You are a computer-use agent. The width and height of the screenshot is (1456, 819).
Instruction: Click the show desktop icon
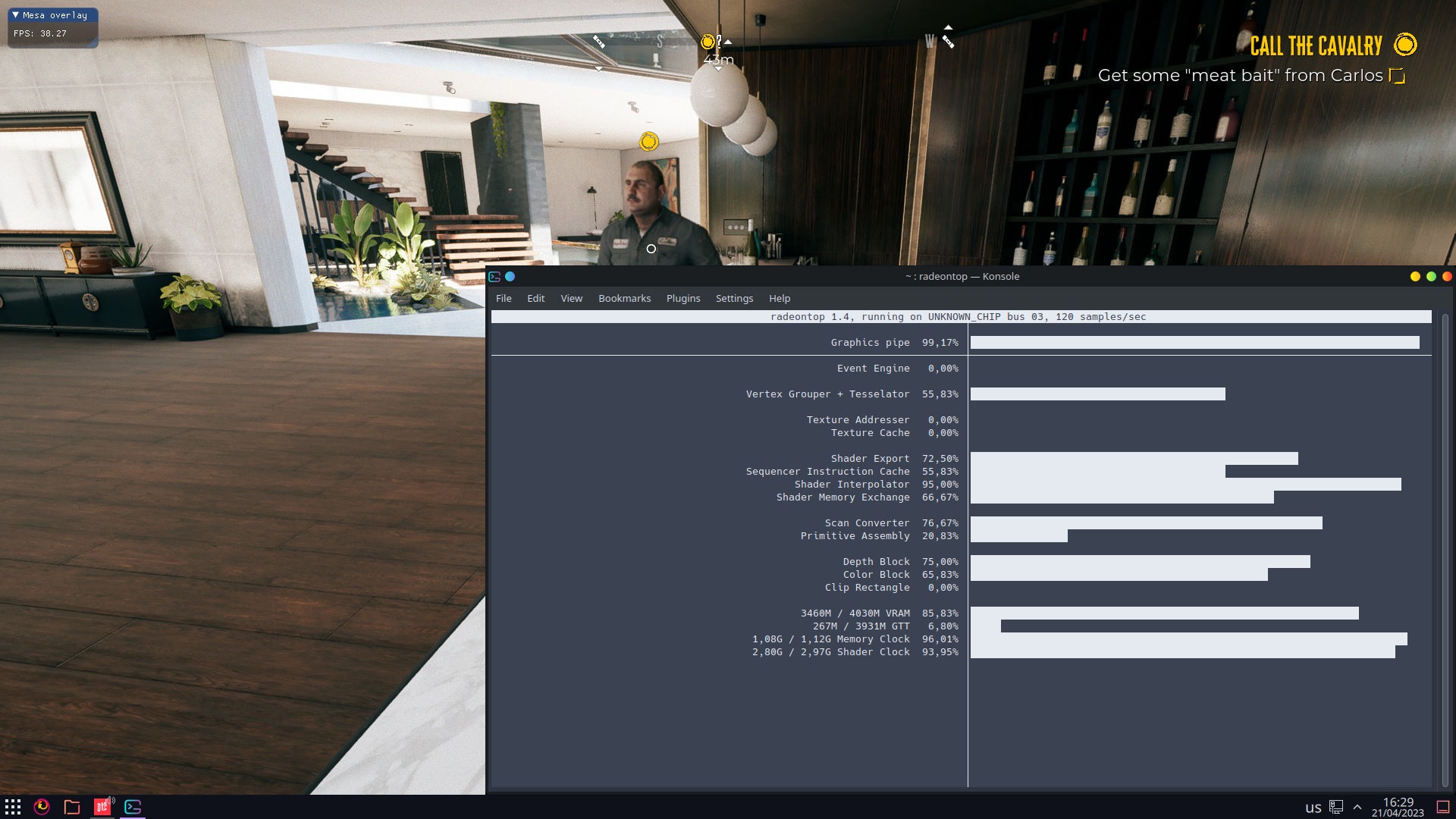[x=1443, y=807]
